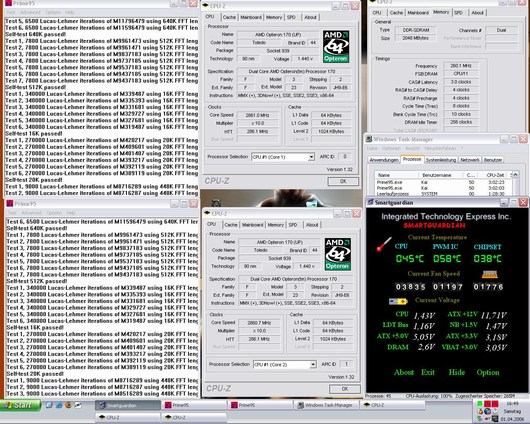The width and height of the screenshot is (530, 424).
Task: Click the battery icon beside Current Voltage
Action: point(398,301)
